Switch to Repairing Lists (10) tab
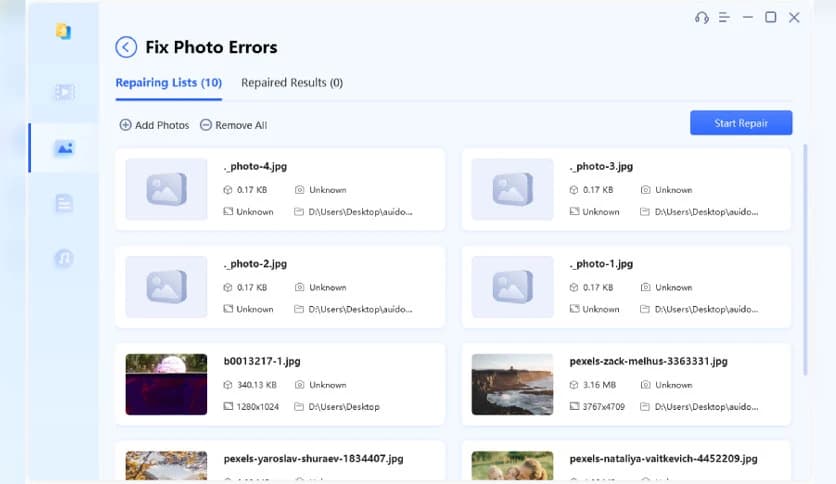The width and height of the screenshot is (836, 484). tap(168, 83)
